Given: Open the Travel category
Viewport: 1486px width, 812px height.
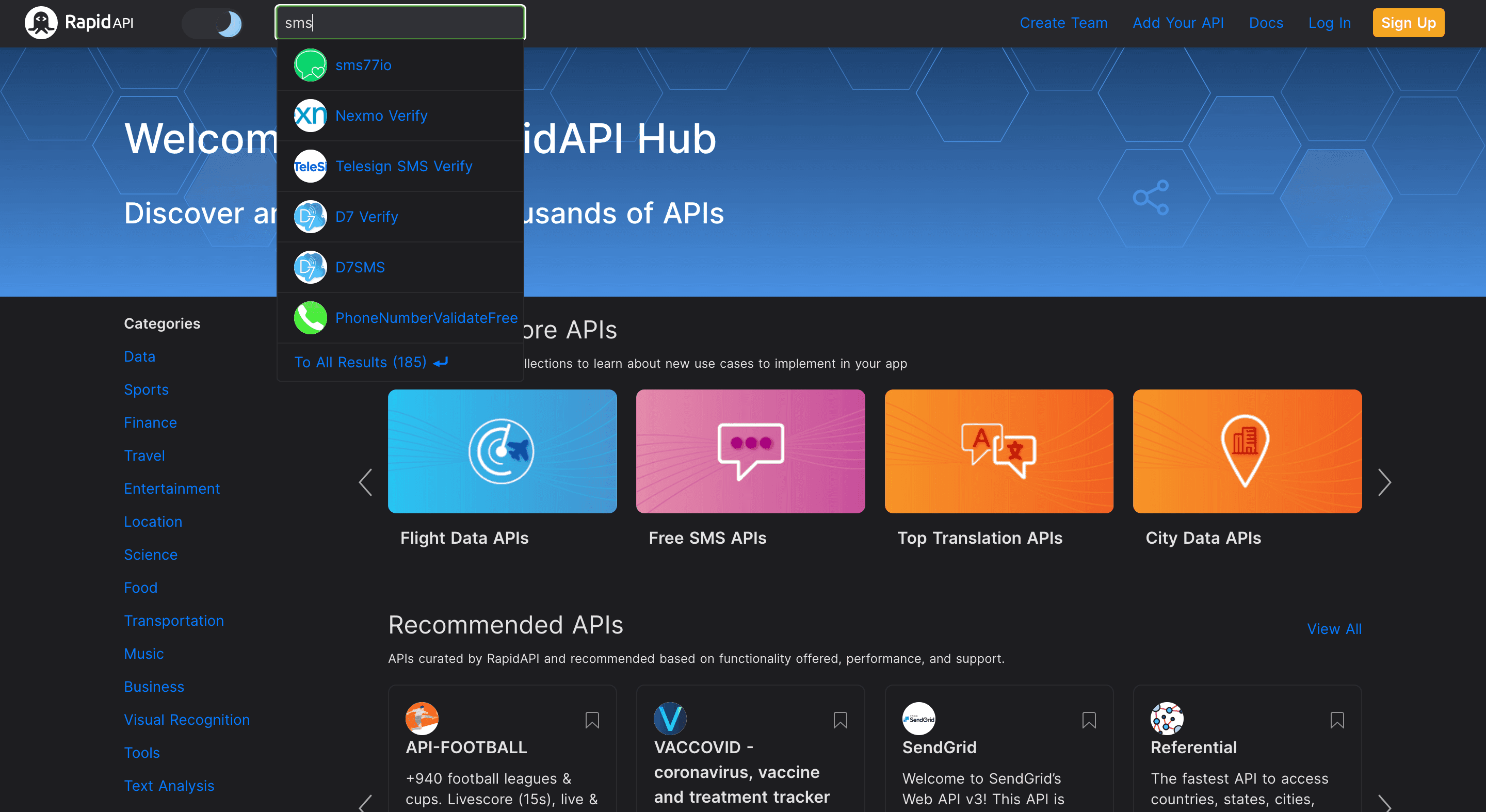Looking at the screenshot, I should pos(144,456).
